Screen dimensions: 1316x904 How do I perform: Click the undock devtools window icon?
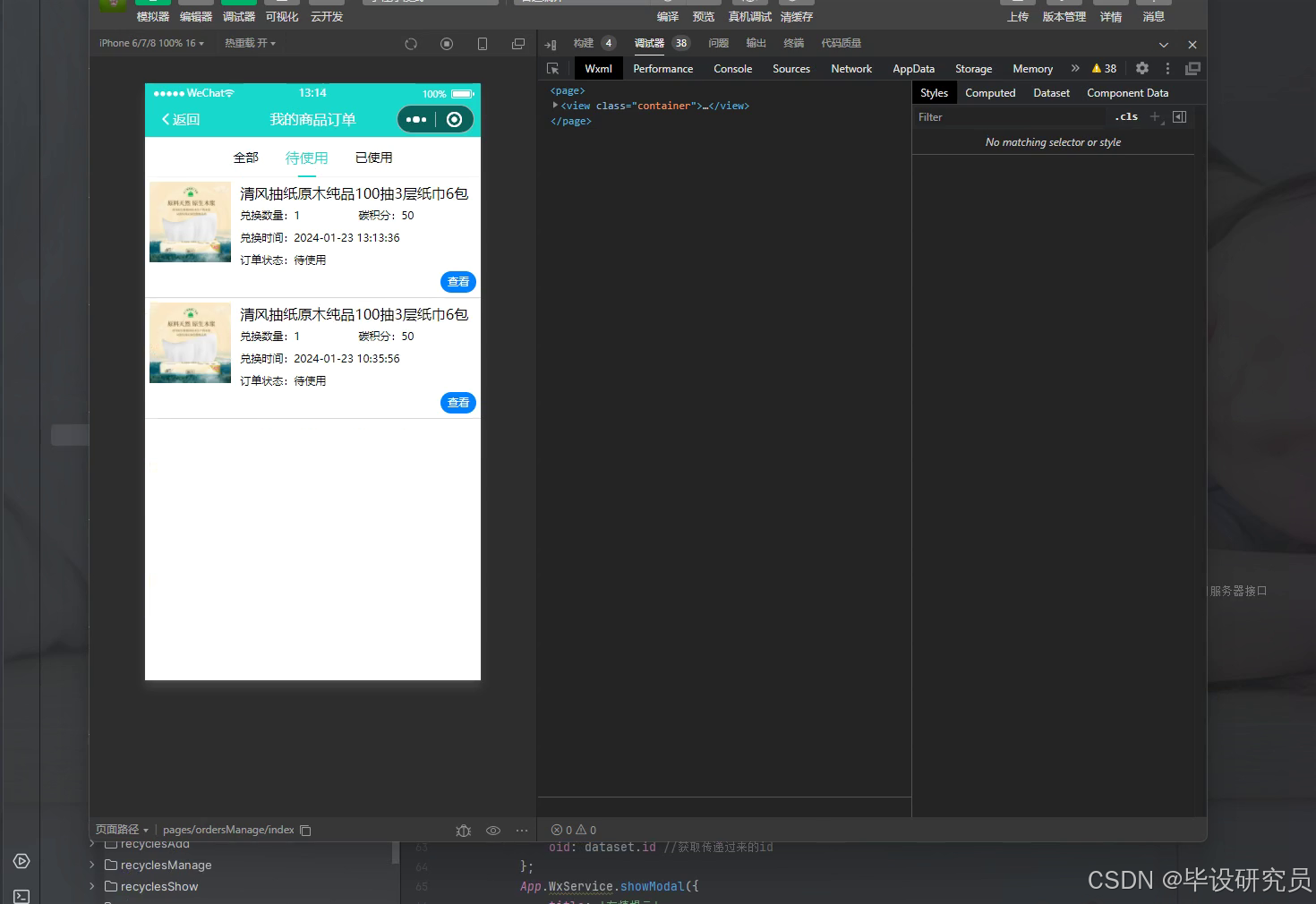coord(1192,68)
